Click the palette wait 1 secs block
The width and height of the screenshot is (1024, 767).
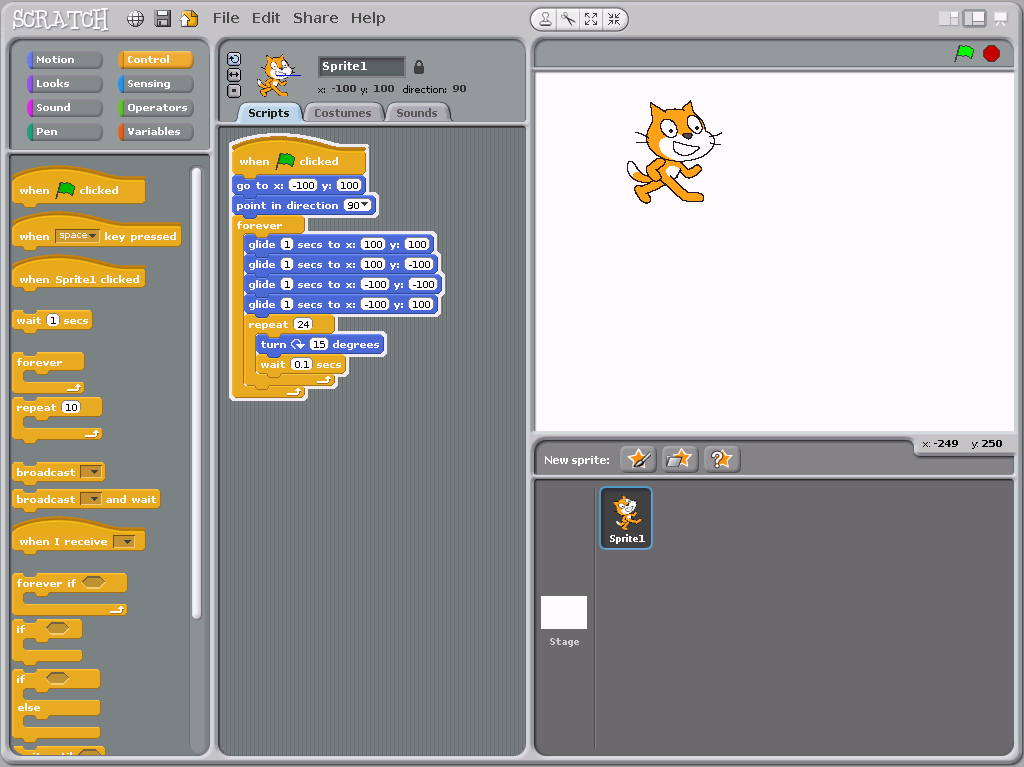click(x=52, y=320)
